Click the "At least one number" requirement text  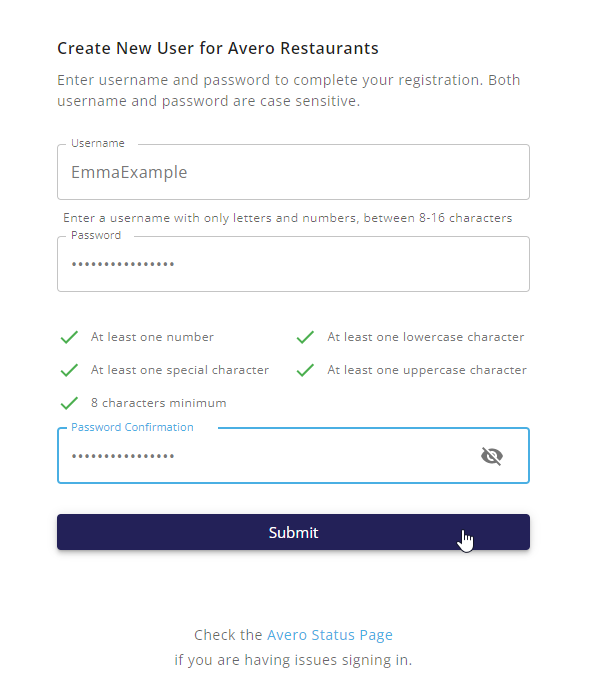click(x=152, y=338)
